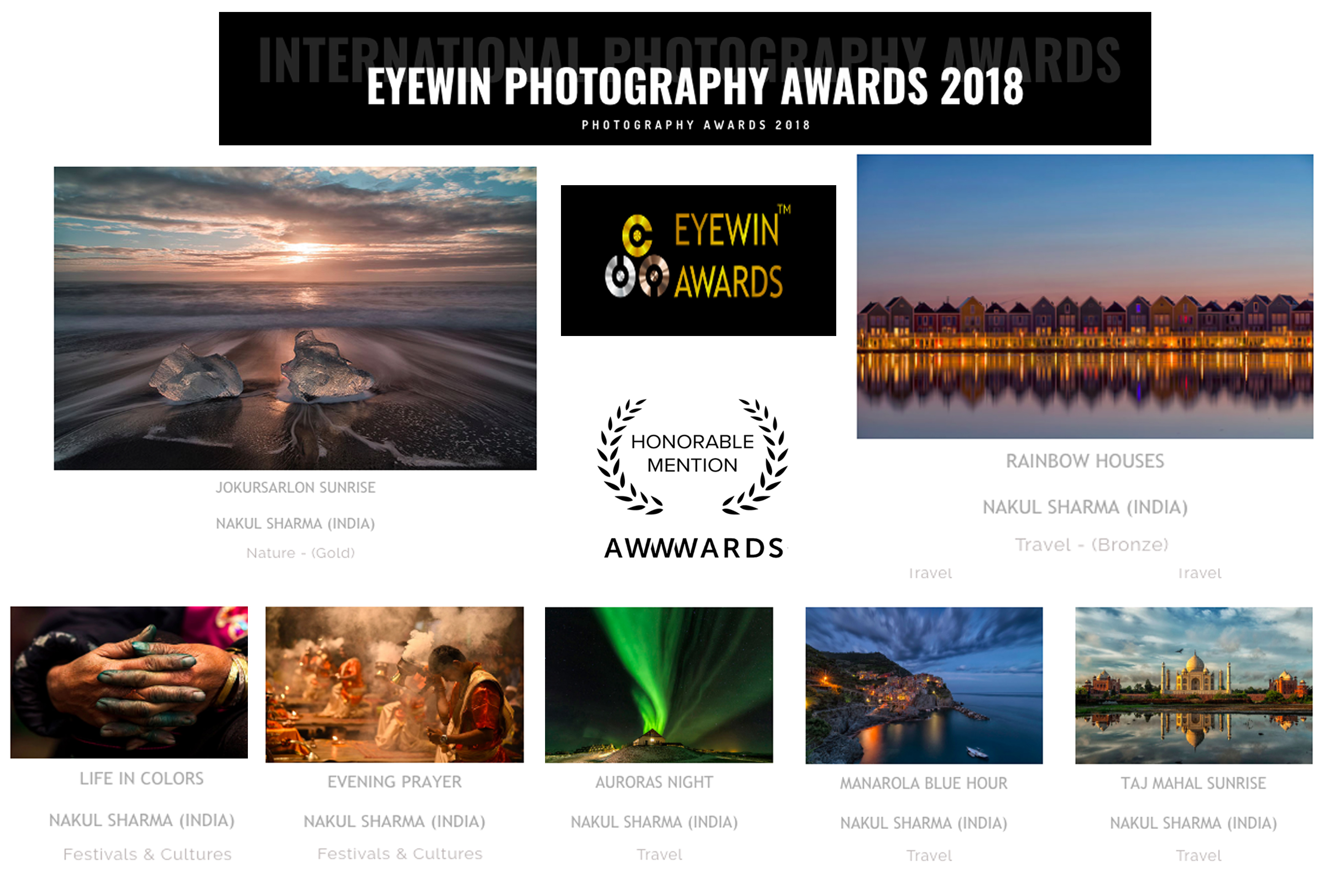Click 'NAKUL SHARMA (INDIA)' under Manarola Blue Hour

(x=924, y=823)
